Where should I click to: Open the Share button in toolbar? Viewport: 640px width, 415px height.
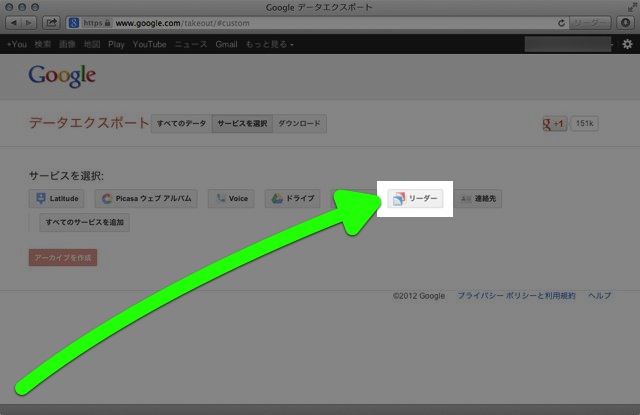point(51,23)
